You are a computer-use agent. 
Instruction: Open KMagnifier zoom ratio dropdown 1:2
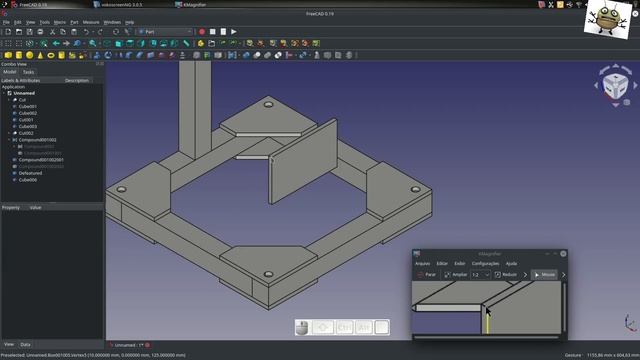click(x=480, y=275)
